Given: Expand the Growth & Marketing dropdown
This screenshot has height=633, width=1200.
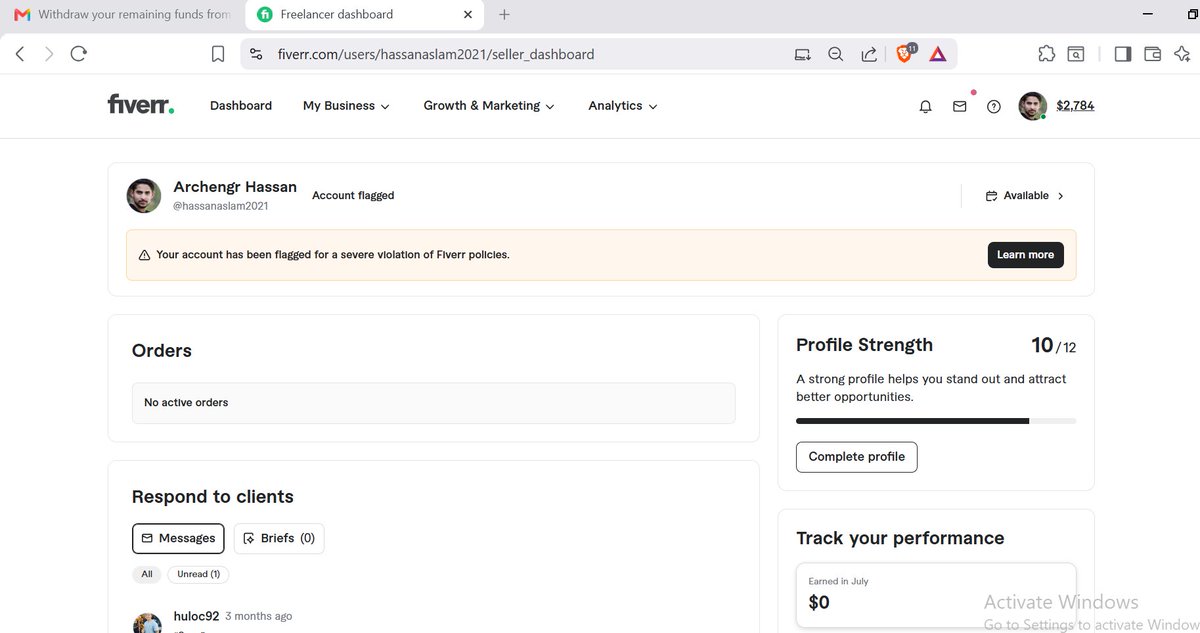Looking at the screenshot, I should [x=489, y=106].
